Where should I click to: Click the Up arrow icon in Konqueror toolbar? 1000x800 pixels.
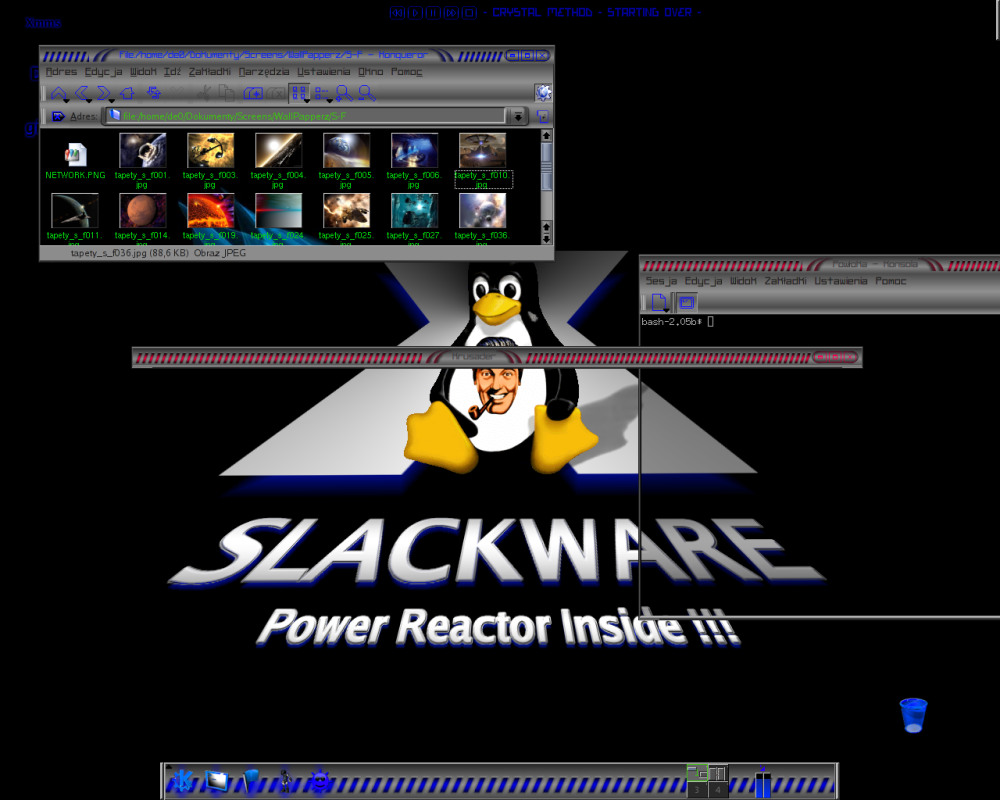pos(58,93)
